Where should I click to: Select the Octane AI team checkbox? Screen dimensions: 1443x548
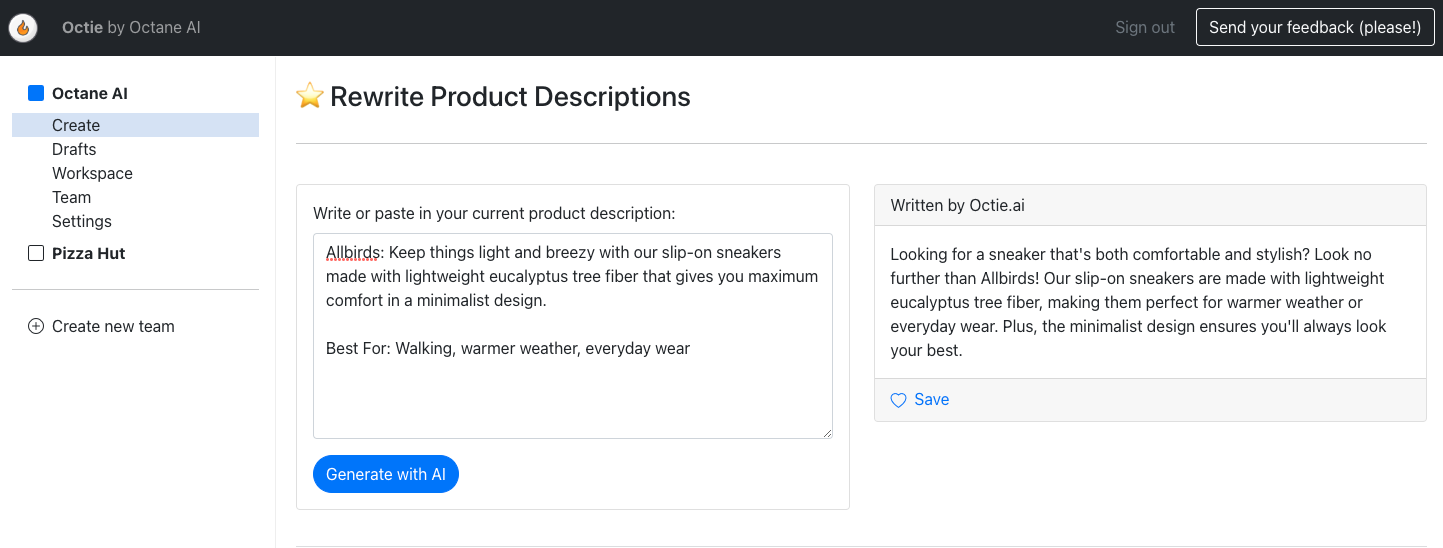coord(36,93)
